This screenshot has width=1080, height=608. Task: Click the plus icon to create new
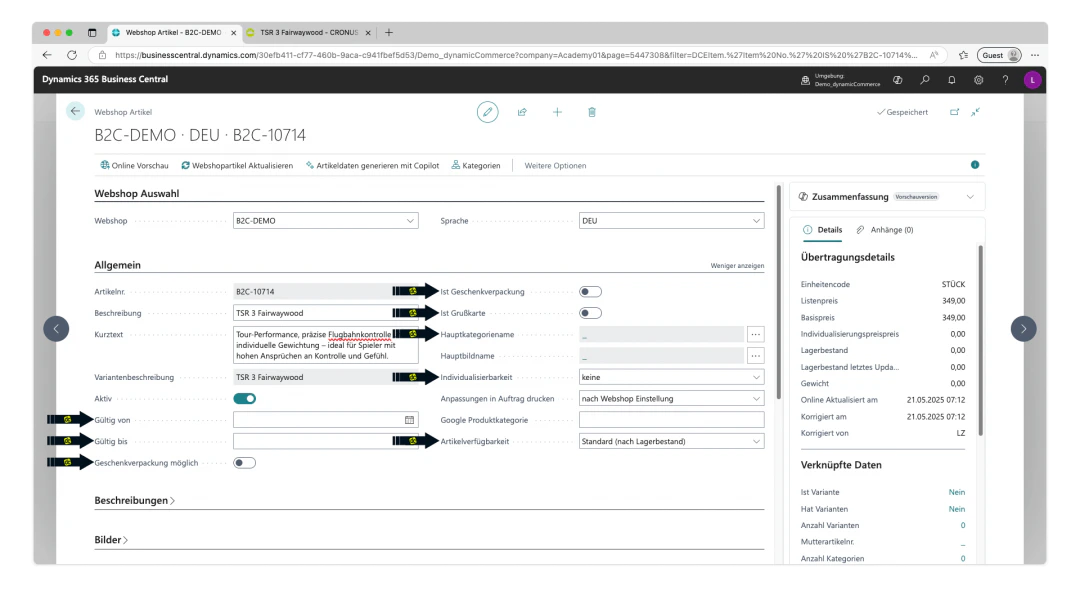tap(557, 112)
